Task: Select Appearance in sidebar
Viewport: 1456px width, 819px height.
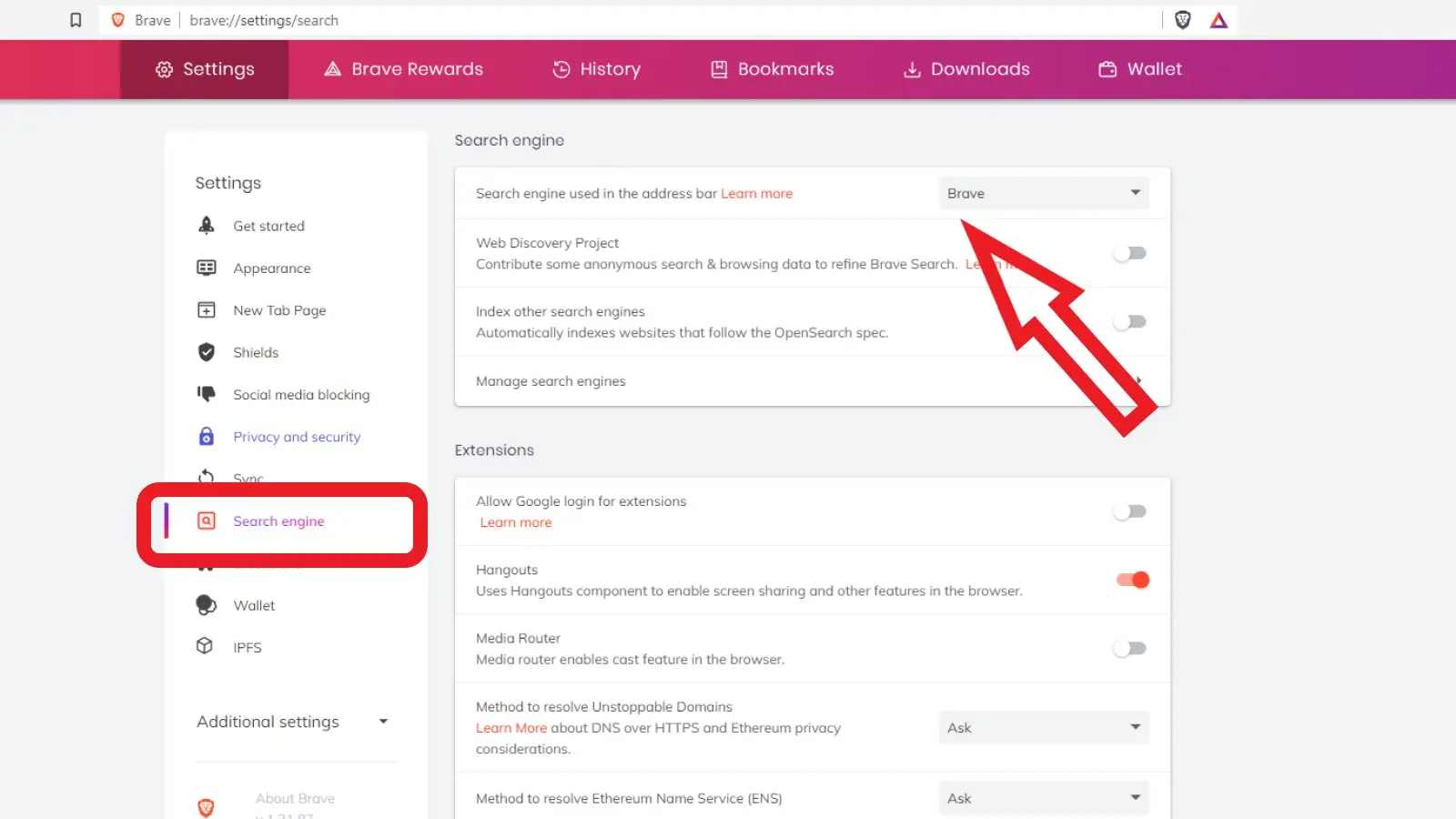Action: point(272,268)
